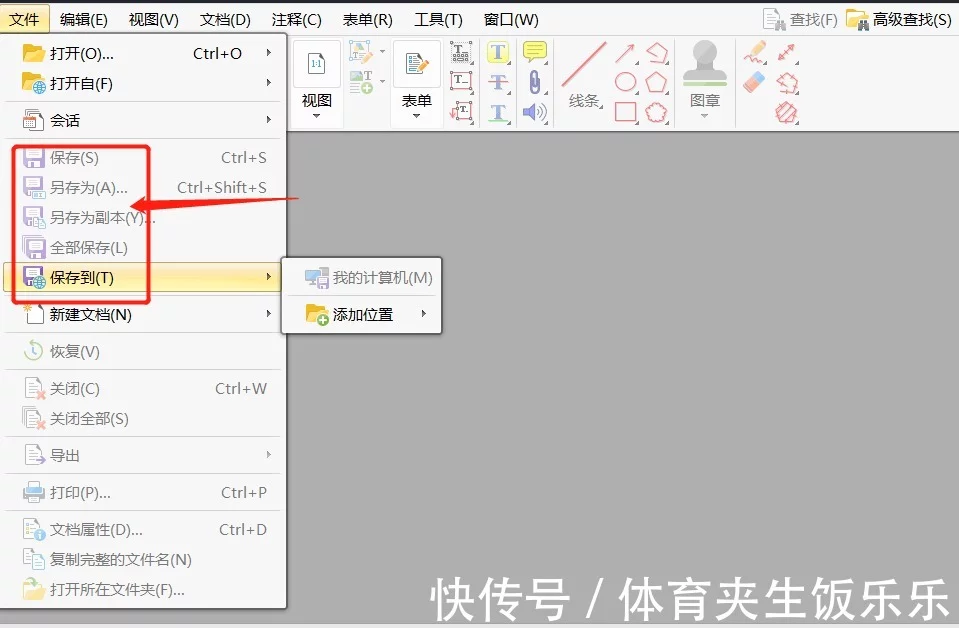Select the Polygon shape tool
The image size is (959, 628).
656,82
